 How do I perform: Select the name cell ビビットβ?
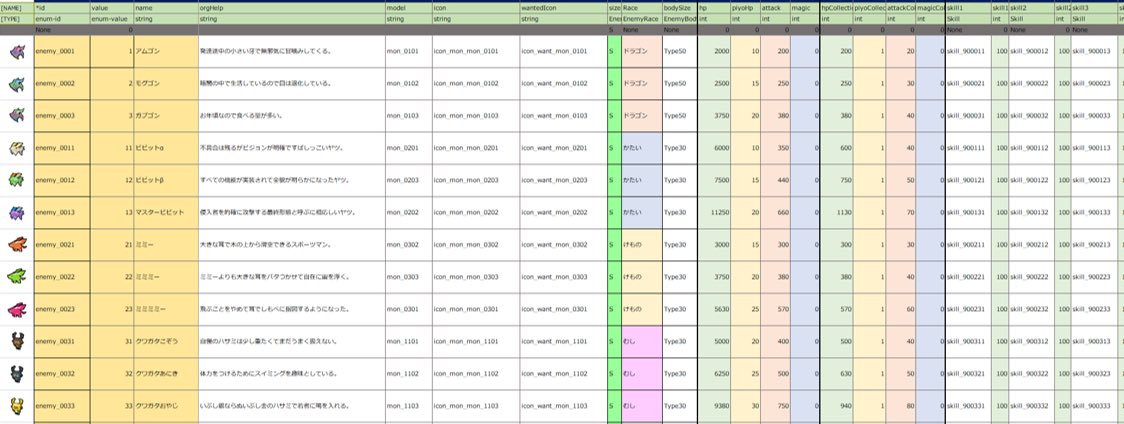(x=166, y=180)
